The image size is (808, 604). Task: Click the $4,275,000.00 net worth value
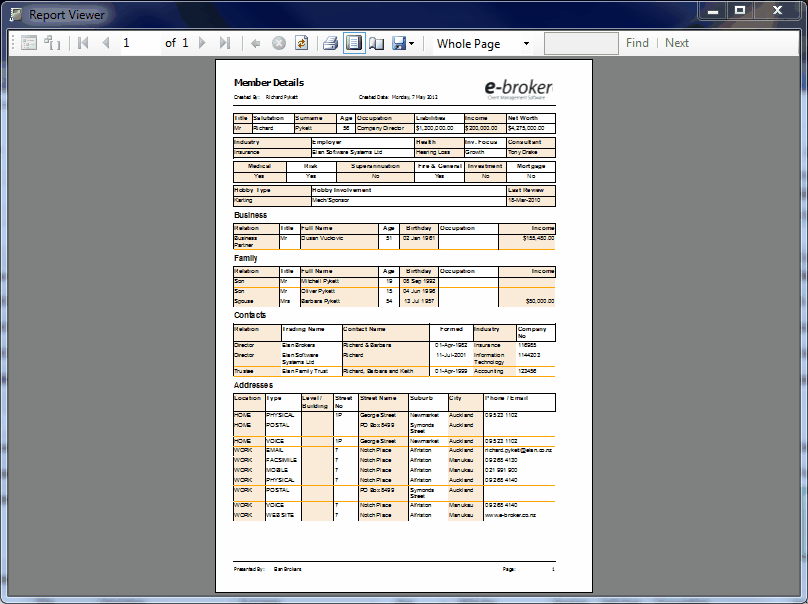tap(526, 128)
